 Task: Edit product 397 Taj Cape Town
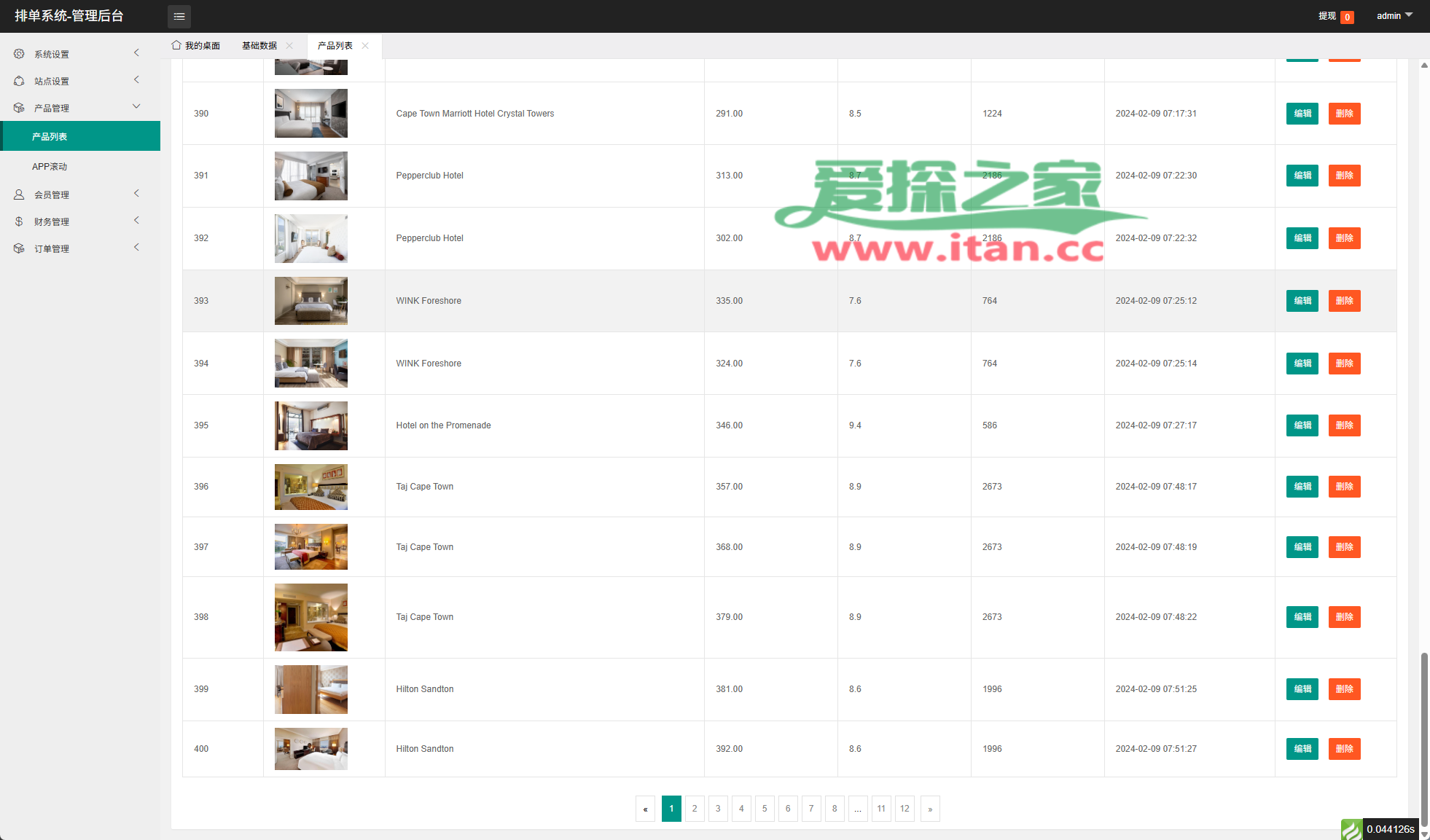[1302, 547]
